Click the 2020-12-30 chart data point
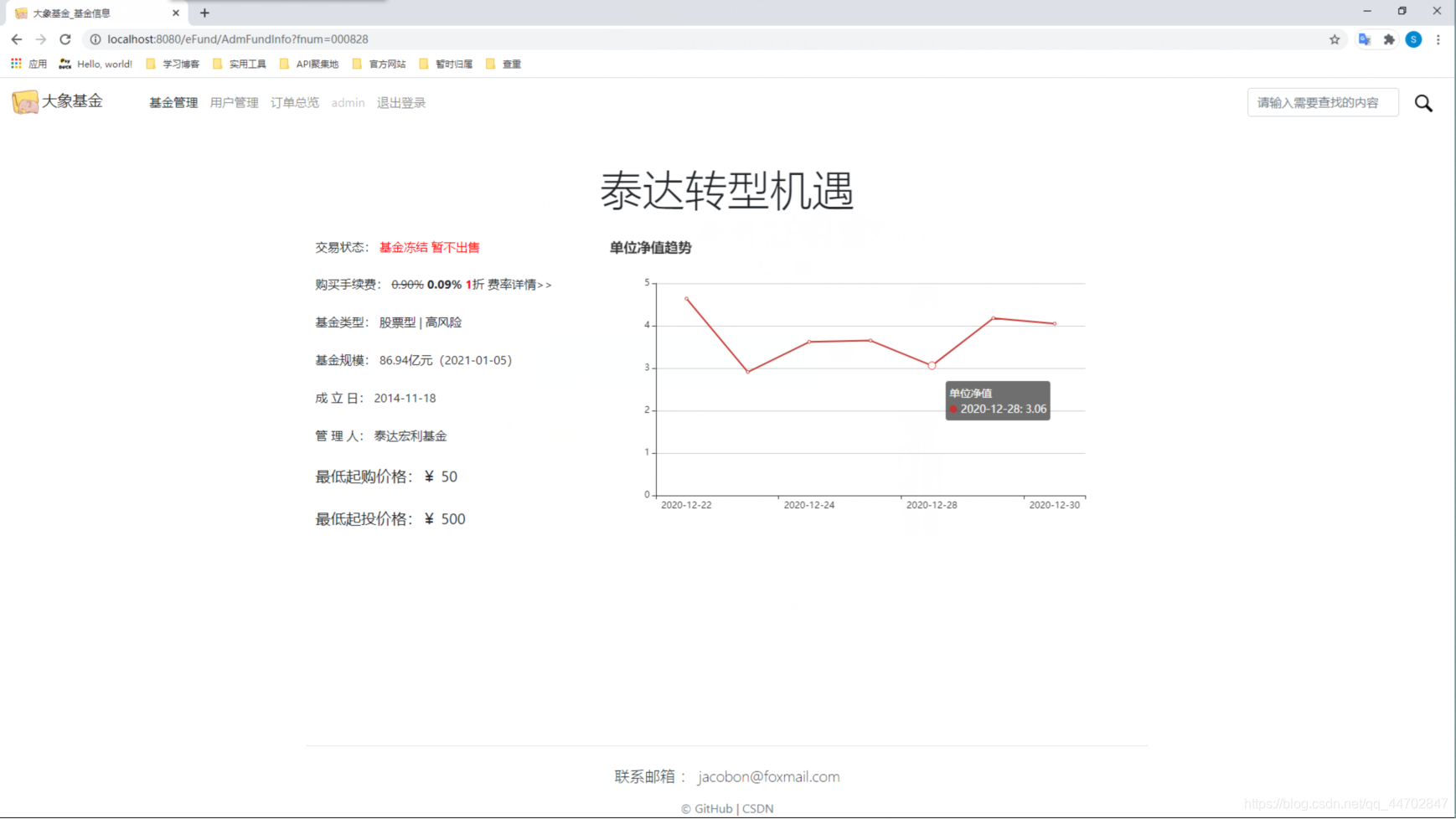The height and width of the screenshot is (819, 1456). [1055, 323]
